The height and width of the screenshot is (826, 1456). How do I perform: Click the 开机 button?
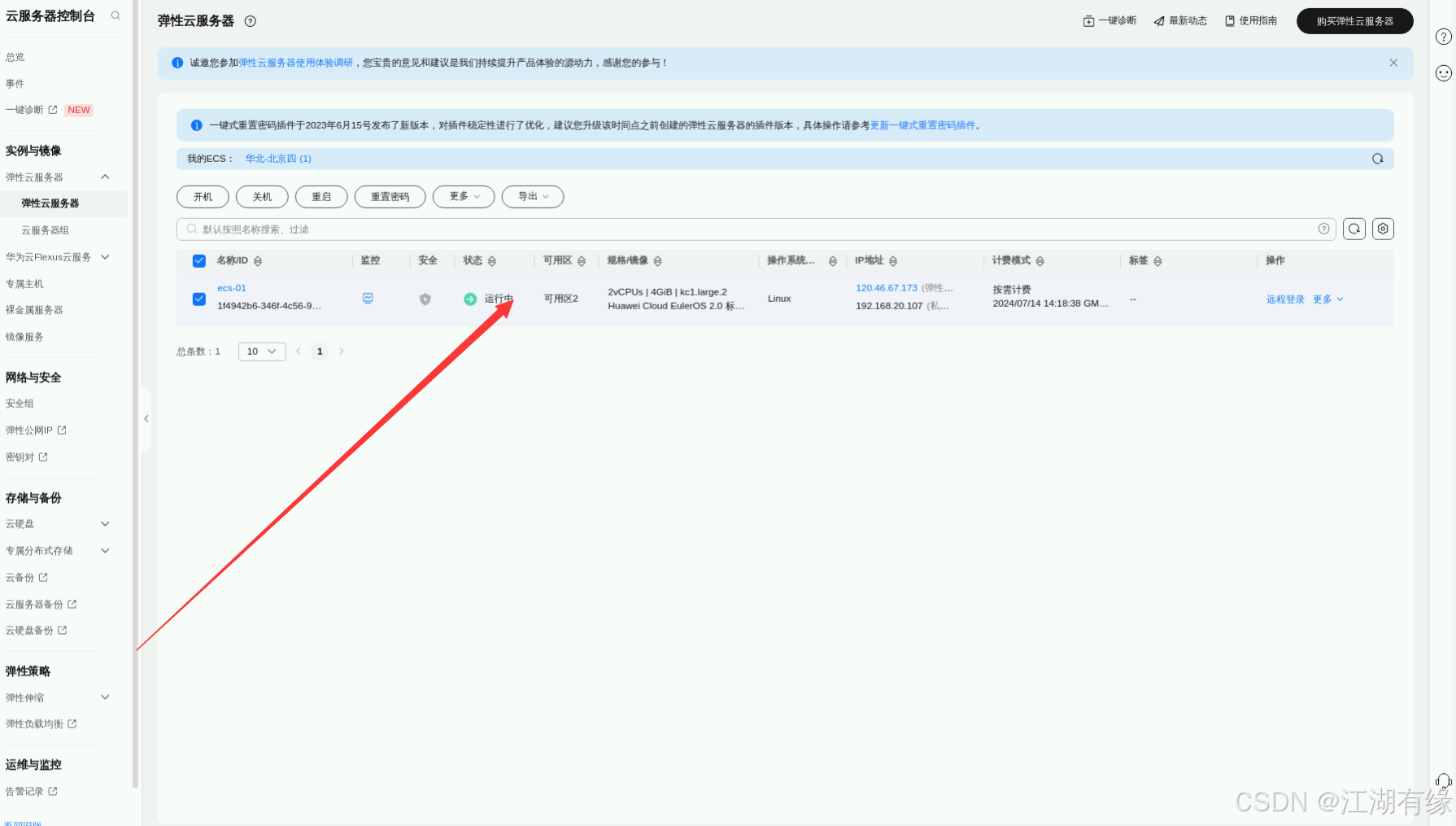(x=203, y=197)
